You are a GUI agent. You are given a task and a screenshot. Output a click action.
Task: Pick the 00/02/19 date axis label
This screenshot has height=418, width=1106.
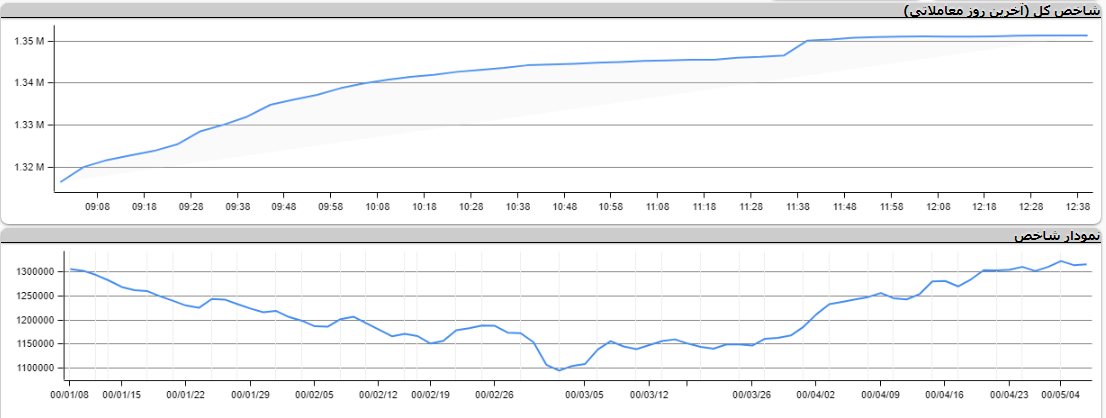pos(431,394)
